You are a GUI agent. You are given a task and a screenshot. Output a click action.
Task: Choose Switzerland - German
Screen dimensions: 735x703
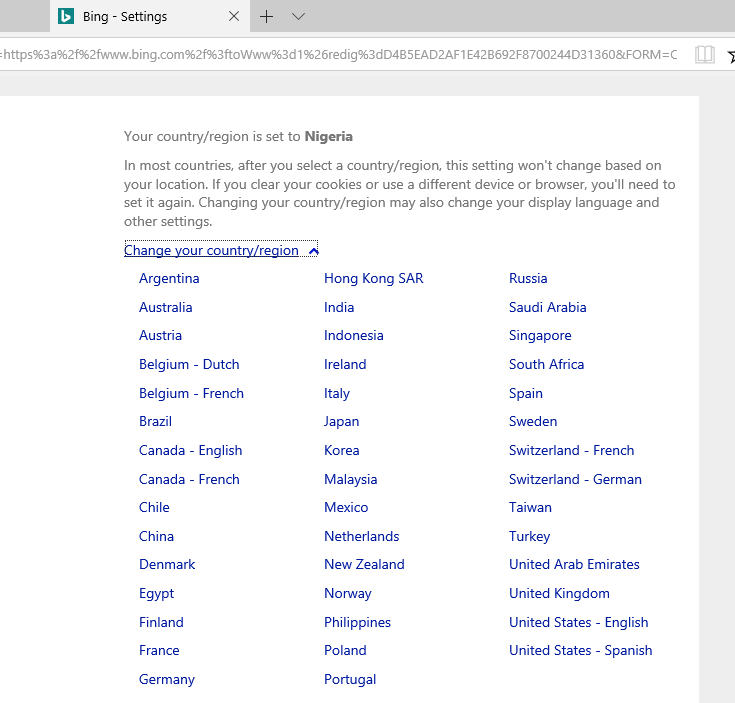click(575, 480)
